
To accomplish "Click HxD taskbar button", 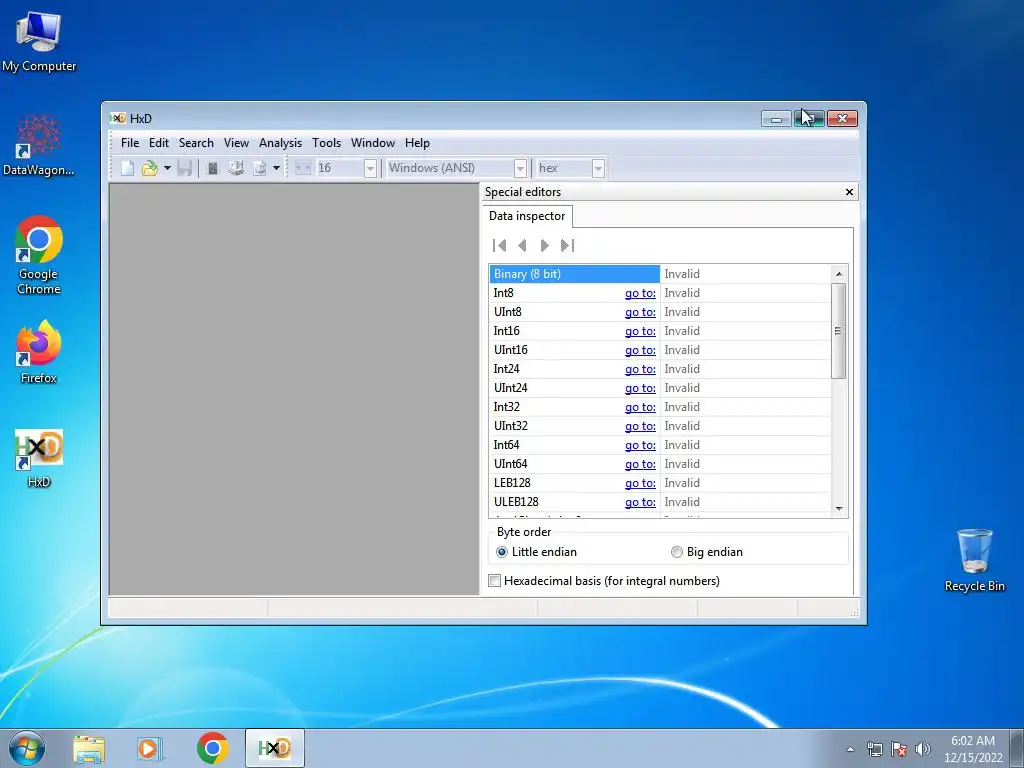I will point(274,748).
